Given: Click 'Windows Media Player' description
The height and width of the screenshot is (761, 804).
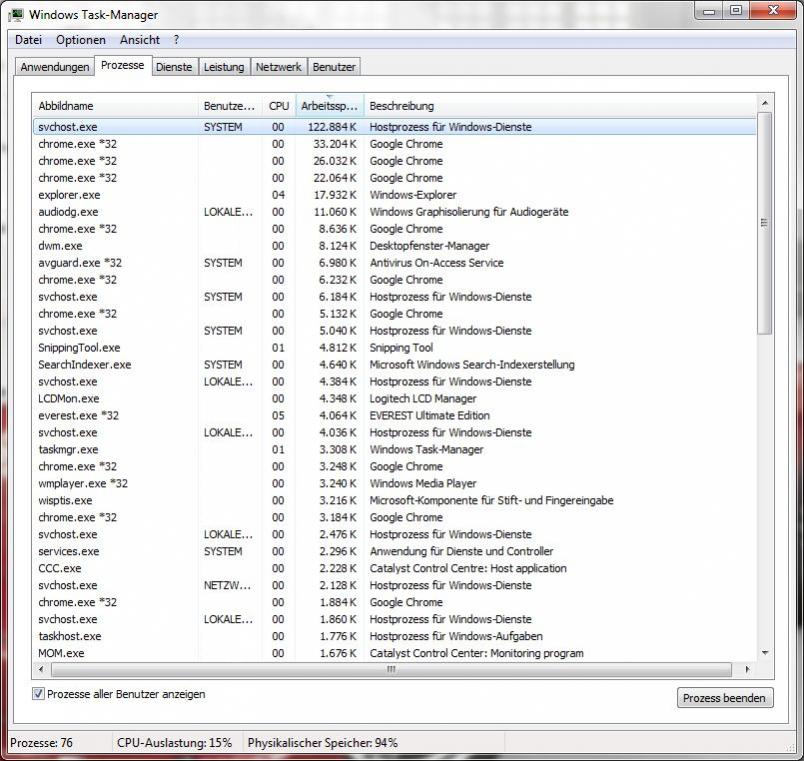Looking at the screenshot, I should click(423, 483).
